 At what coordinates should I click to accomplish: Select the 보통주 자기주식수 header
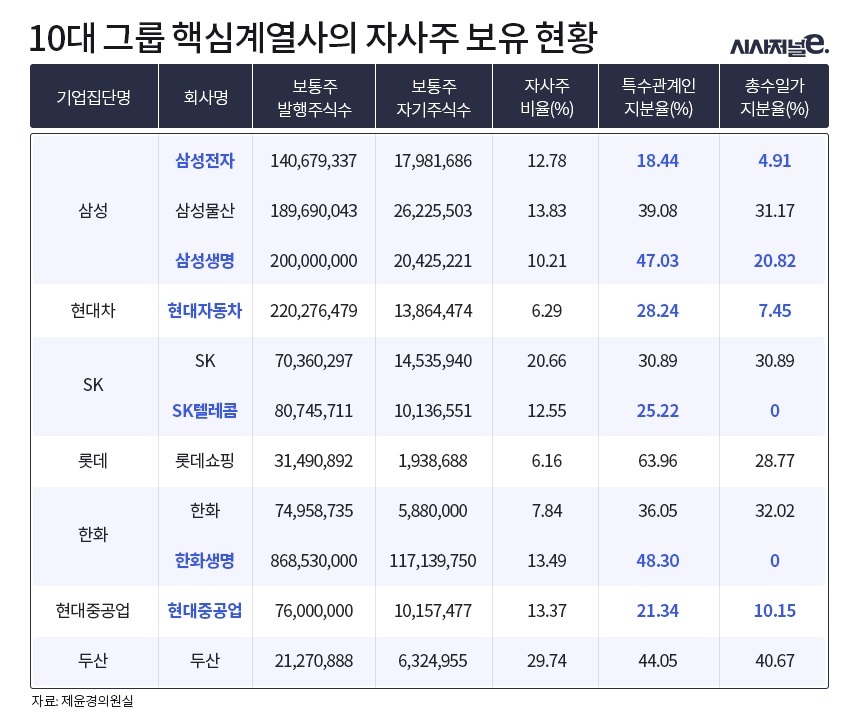[434, 97]
